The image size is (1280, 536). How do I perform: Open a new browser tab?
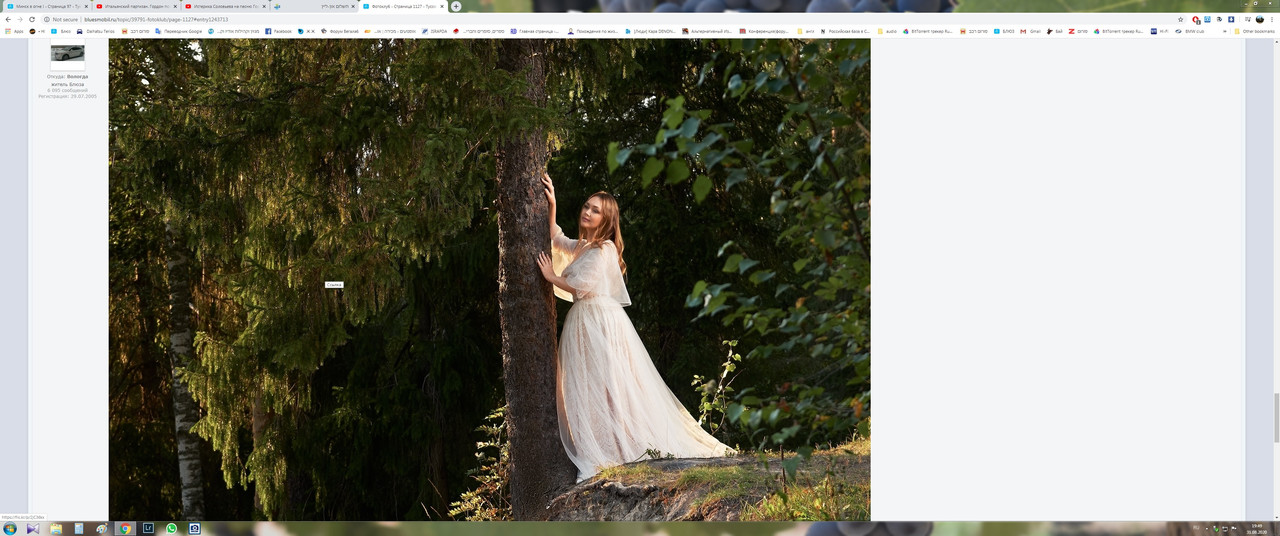click(x=456, y=6)
